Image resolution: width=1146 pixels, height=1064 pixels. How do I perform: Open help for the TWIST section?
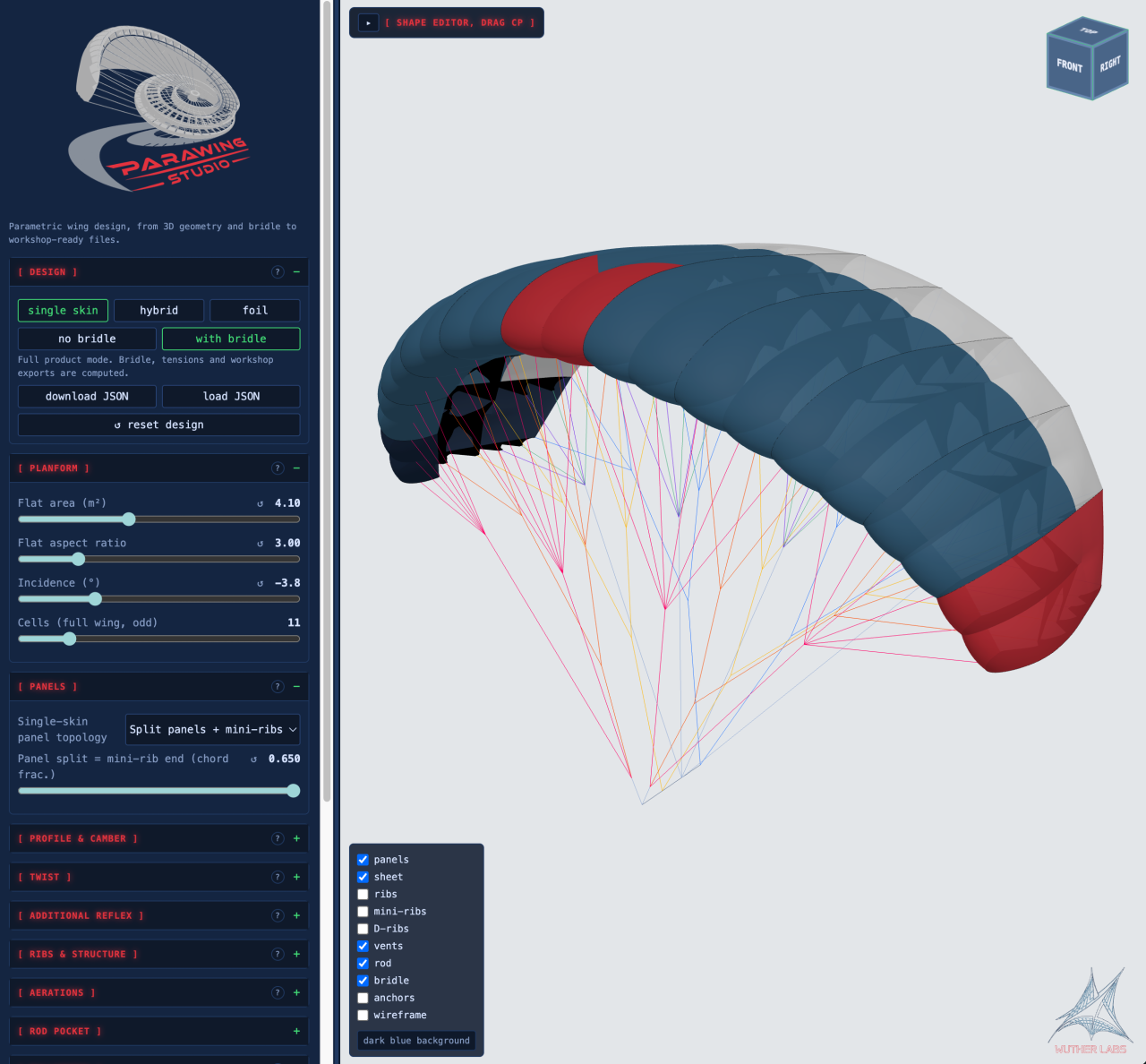click(x=278, y=878)
